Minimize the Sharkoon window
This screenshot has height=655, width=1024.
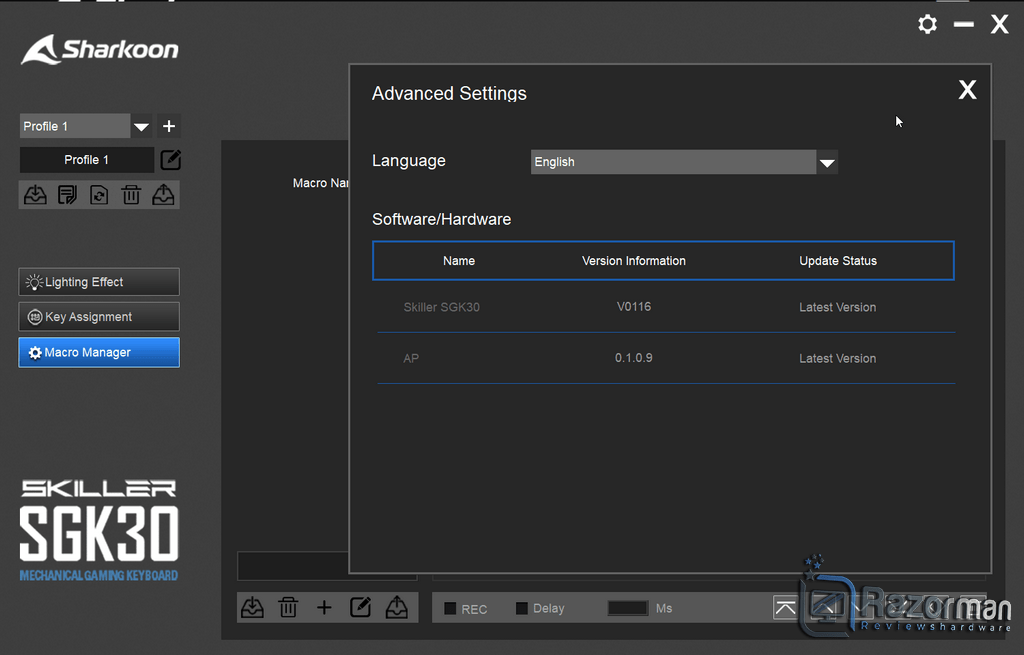963,25
